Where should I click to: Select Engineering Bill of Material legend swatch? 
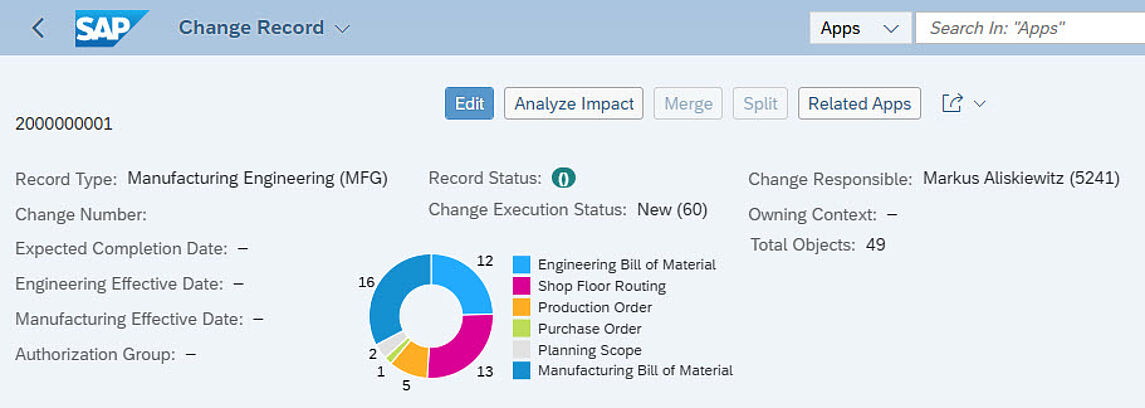521,264
